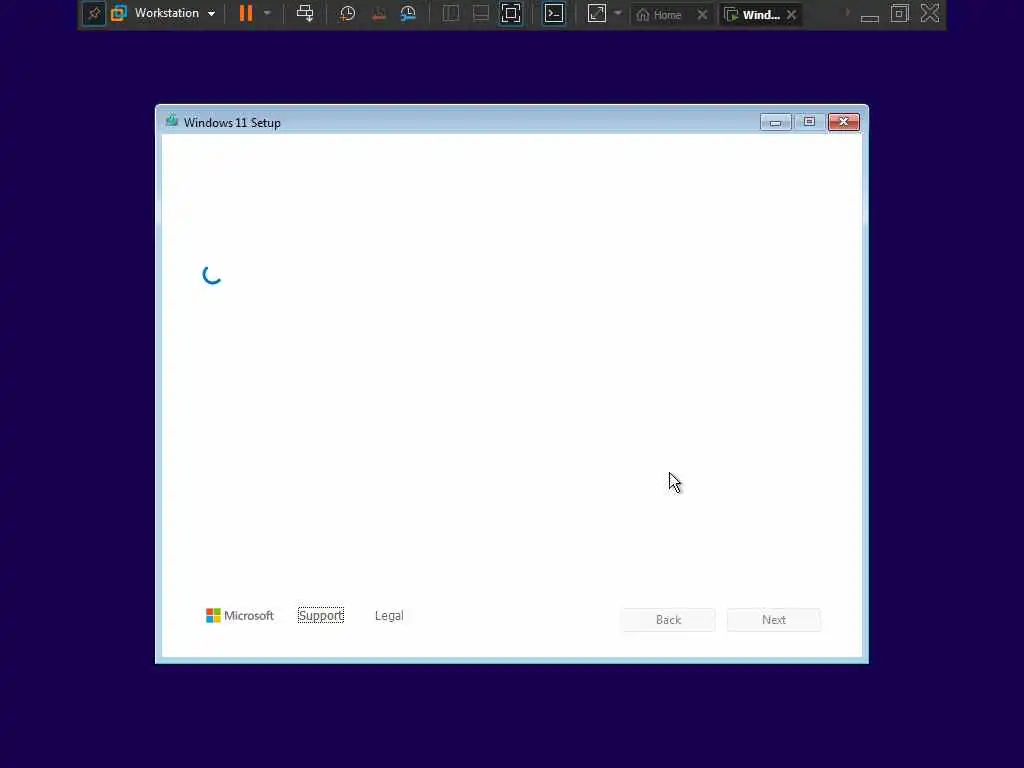
Task: Click the Microsoft logo in setup
Action: pyautogui.click(x=240, y=615)
